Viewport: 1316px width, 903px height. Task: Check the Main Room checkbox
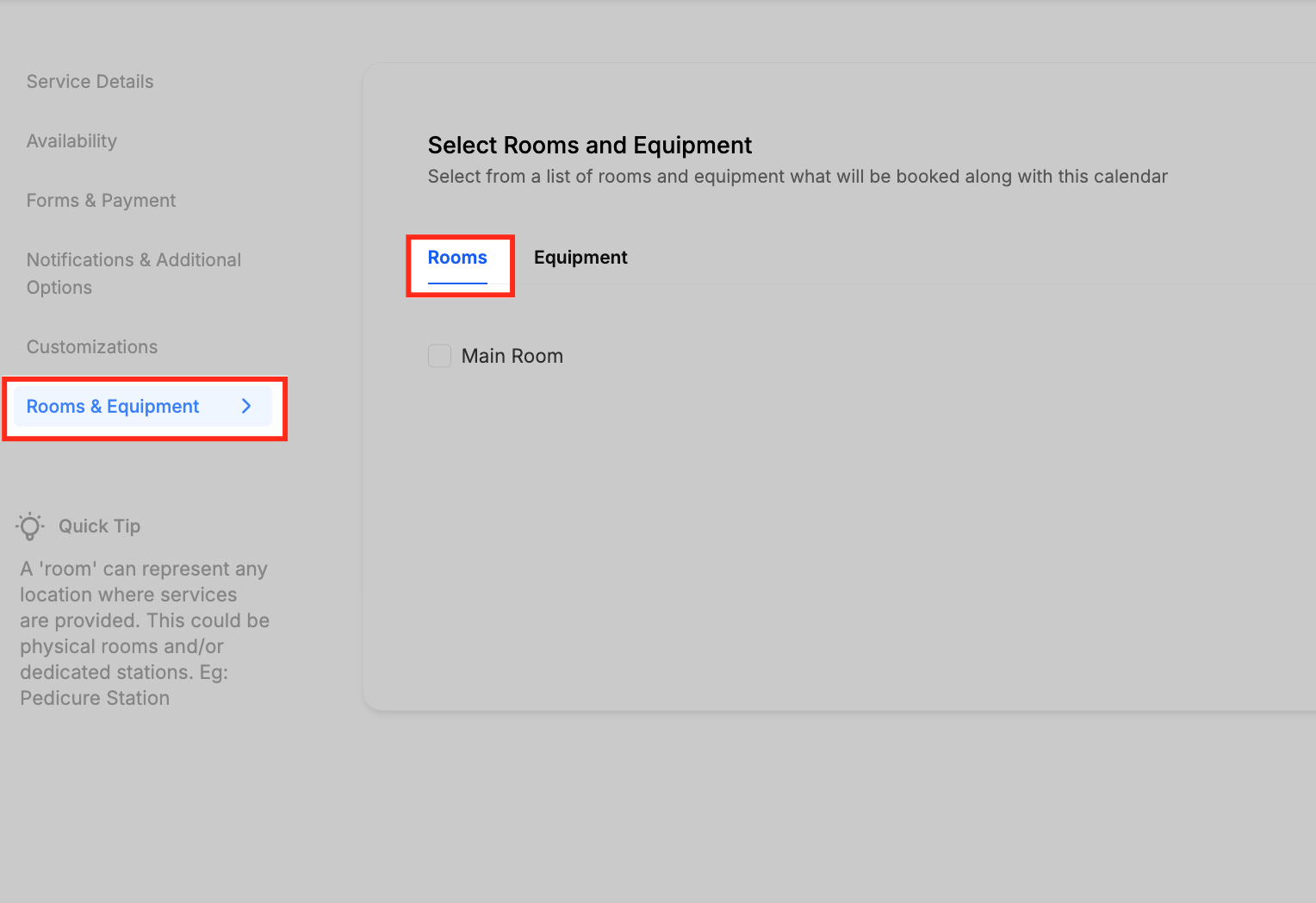coord(439,356)
